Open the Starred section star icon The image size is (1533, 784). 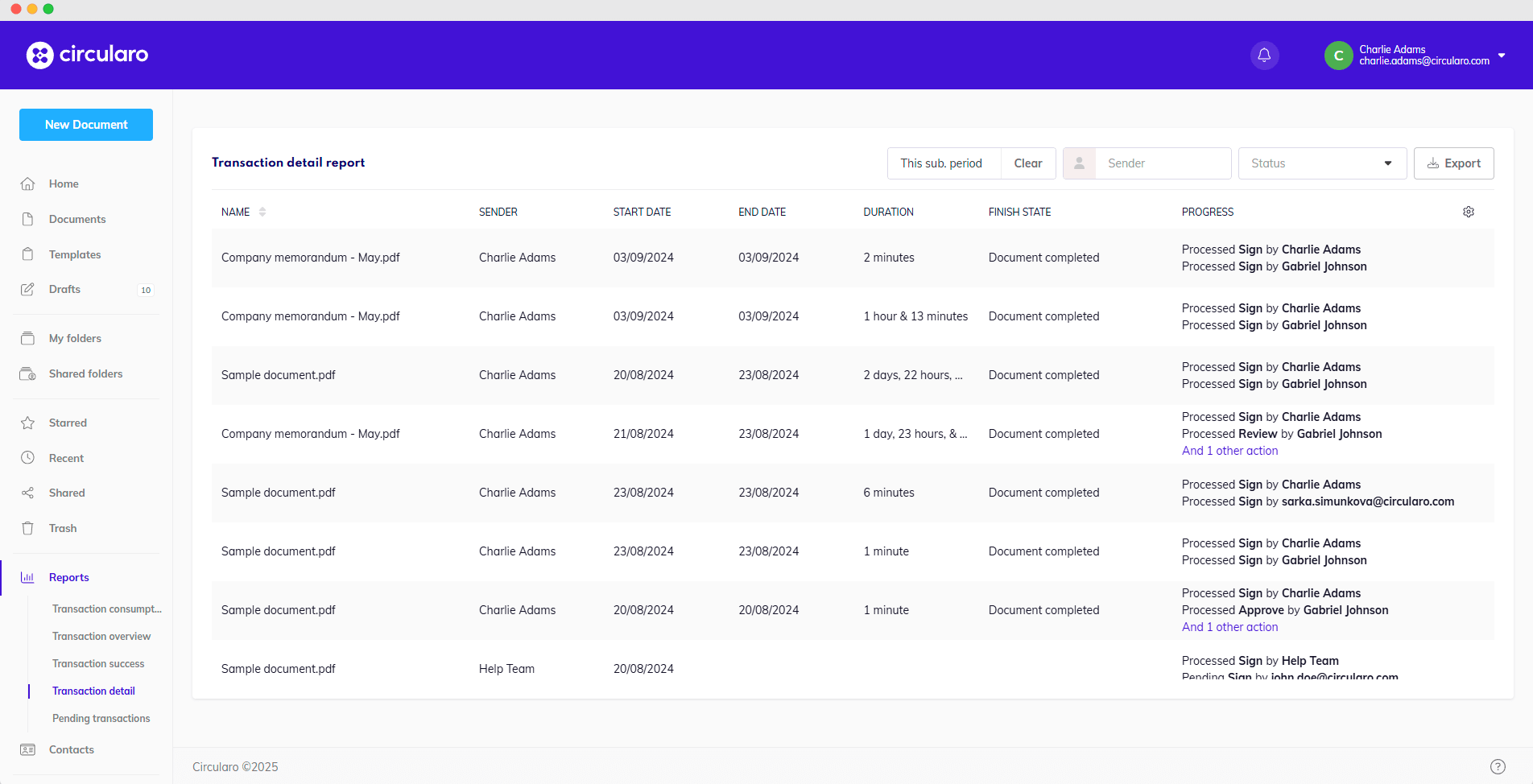tap(27, 423)
